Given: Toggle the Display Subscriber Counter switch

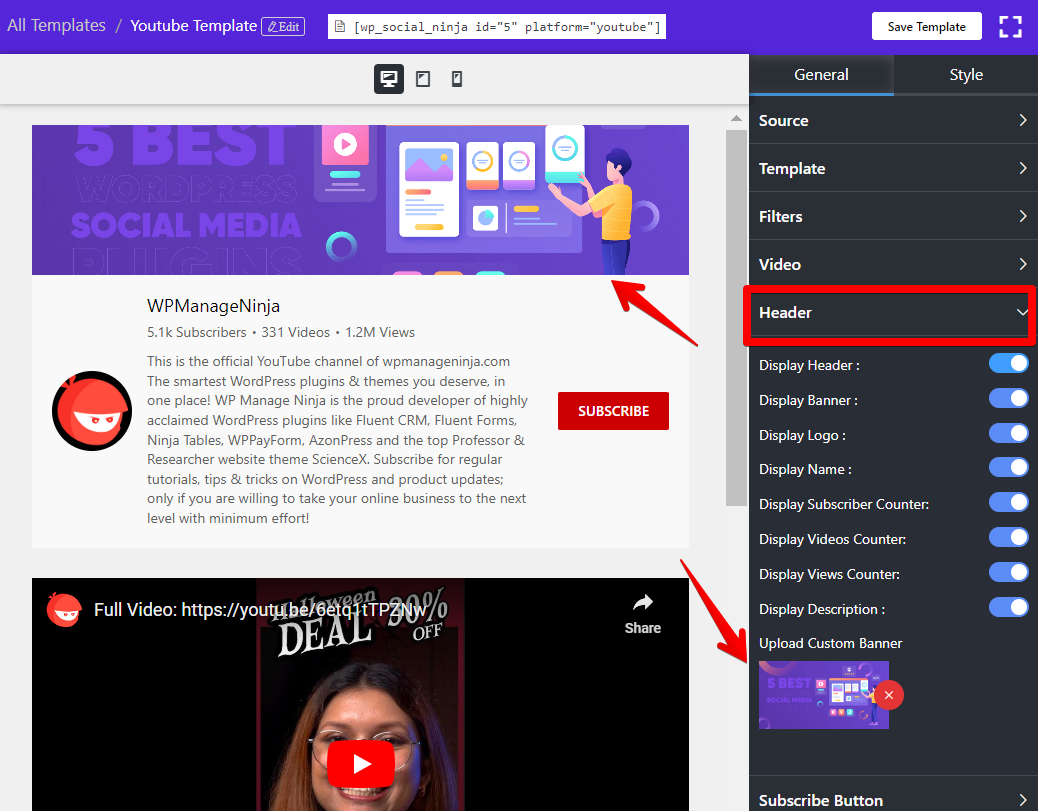Looking at the screenshot, I should coord(1008,502).
